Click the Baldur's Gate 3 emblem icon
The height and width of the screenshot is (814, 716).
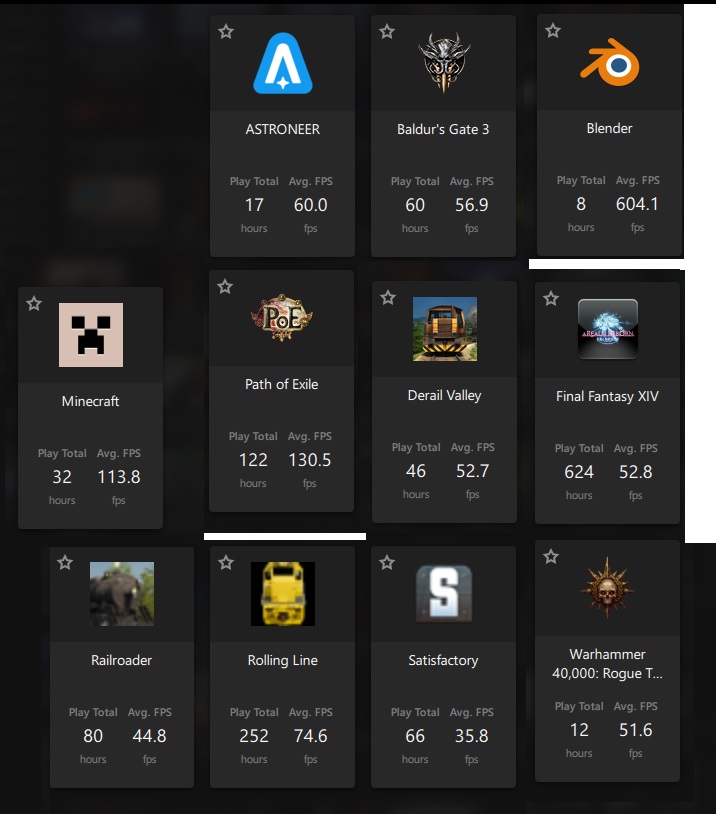pyautogui.click(x=443, y=63)
